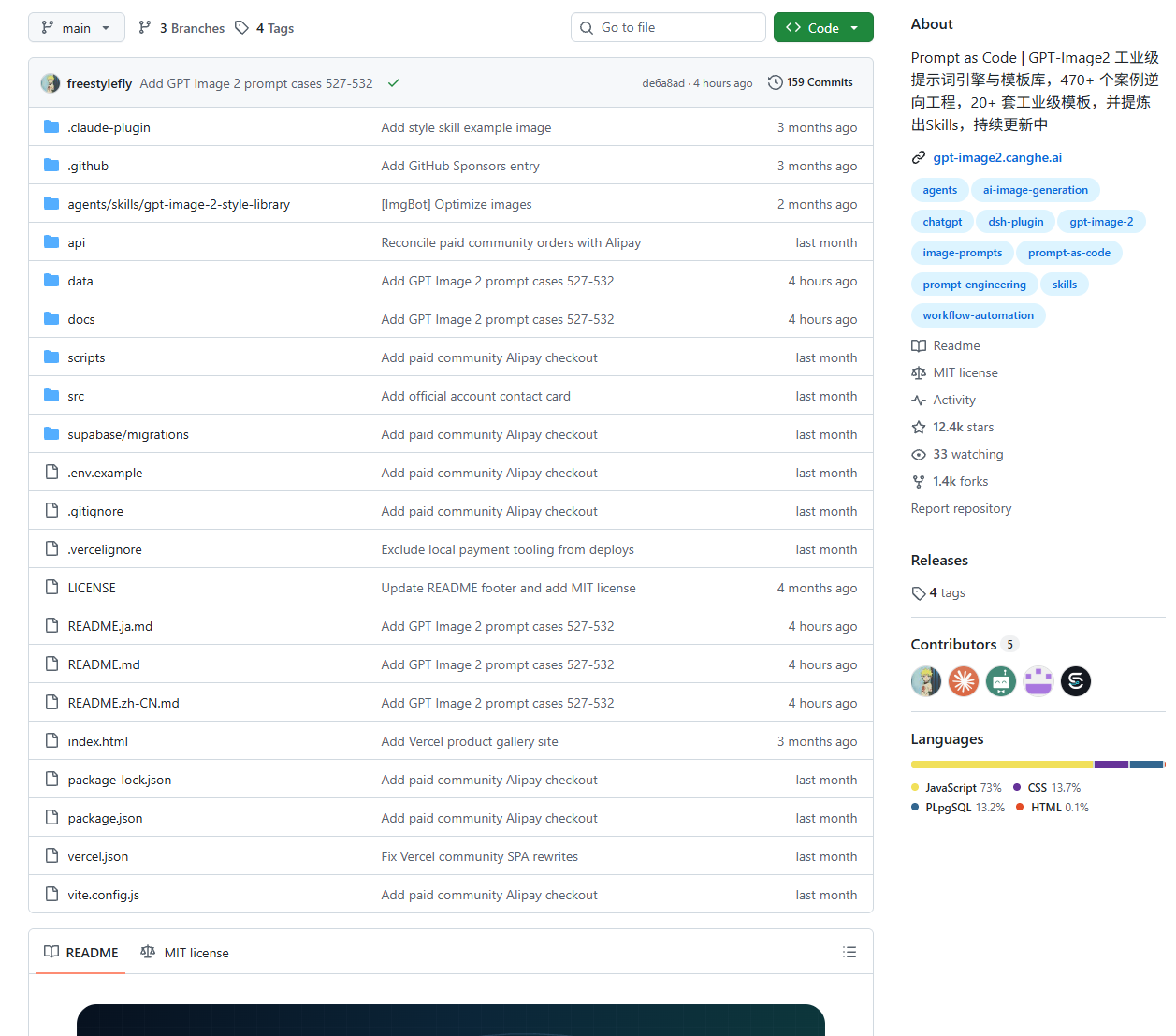Click the .env.example file icon
Image resolution: width=1176 pixels, height=1036 pixels.
click(51, 473)
